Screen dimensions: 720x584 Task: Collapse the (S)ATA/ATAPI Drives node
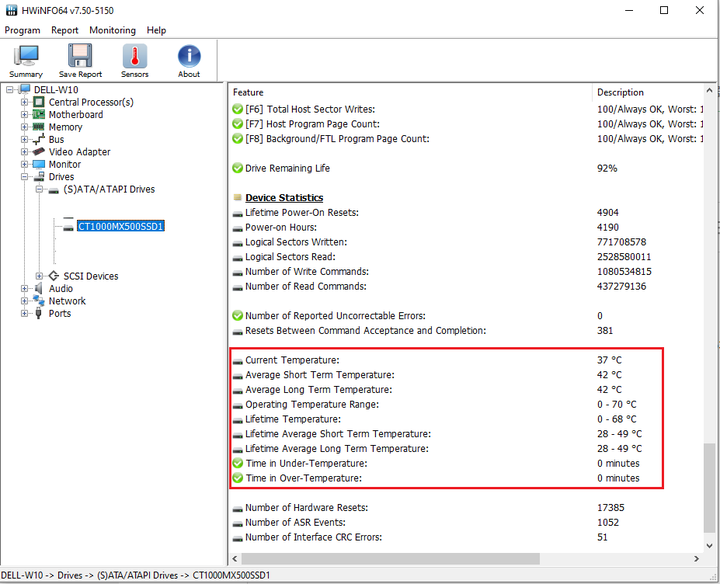[x=39, y=189]
